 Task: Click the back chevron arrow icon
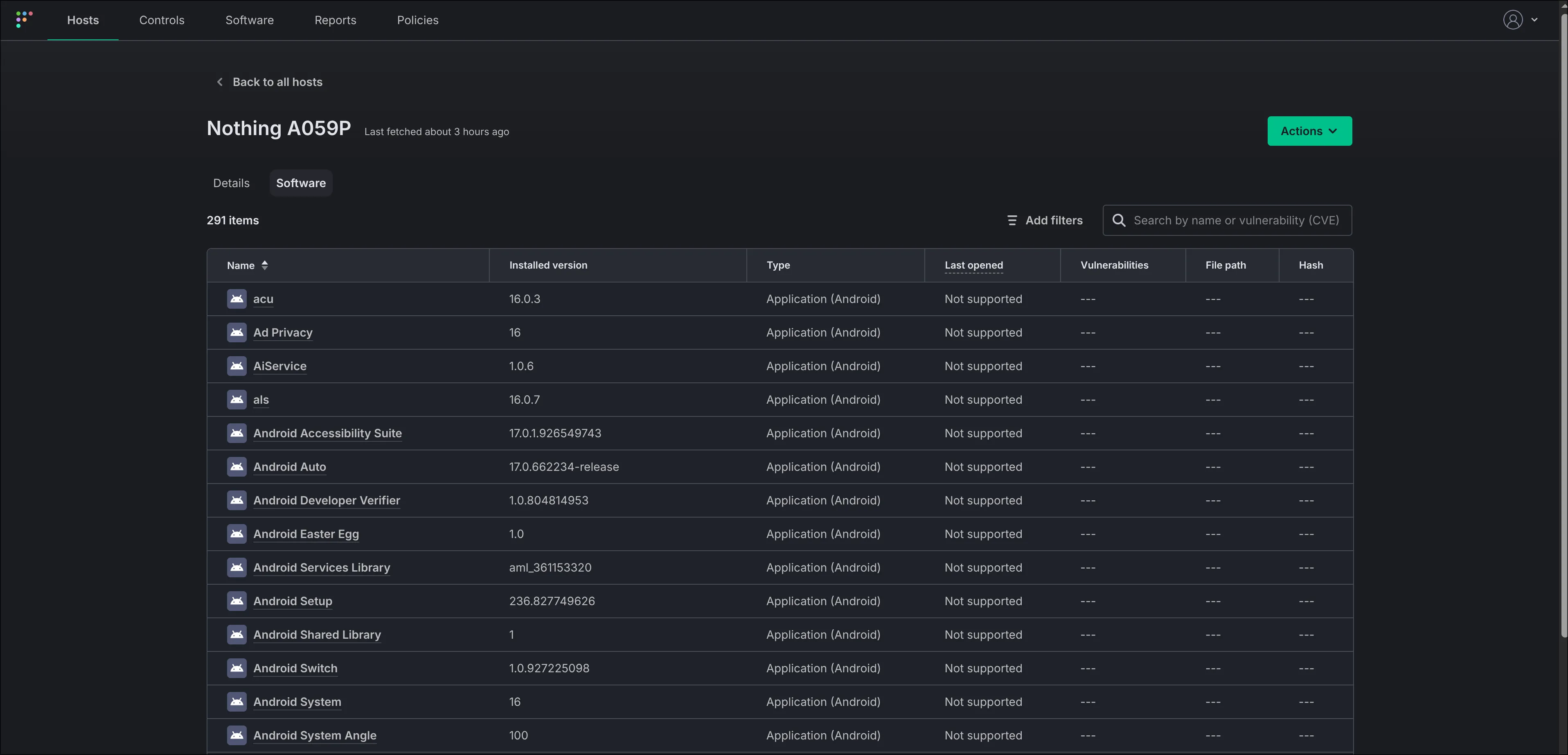220,81
